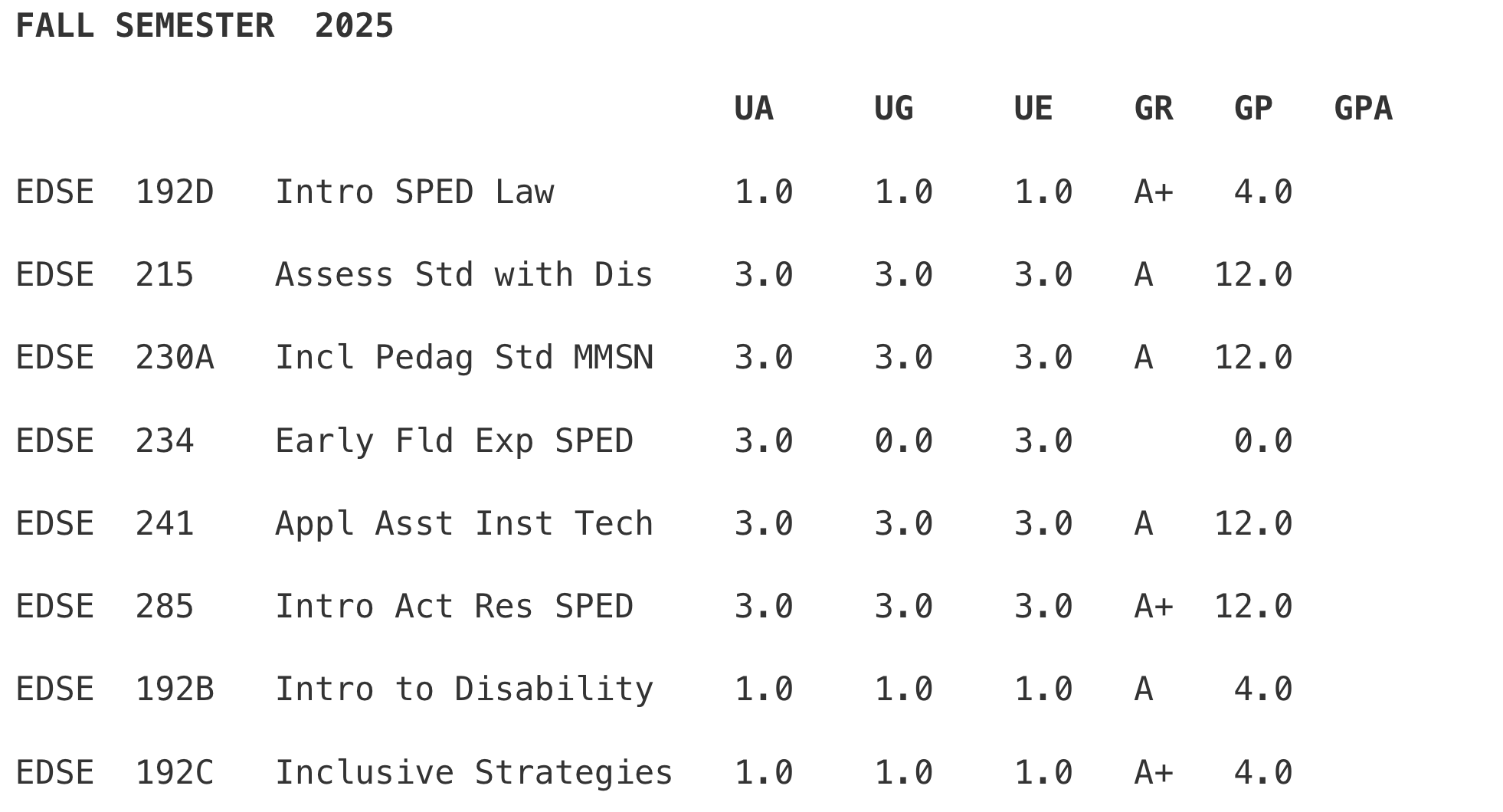Click course number 230A

[175, 358]
